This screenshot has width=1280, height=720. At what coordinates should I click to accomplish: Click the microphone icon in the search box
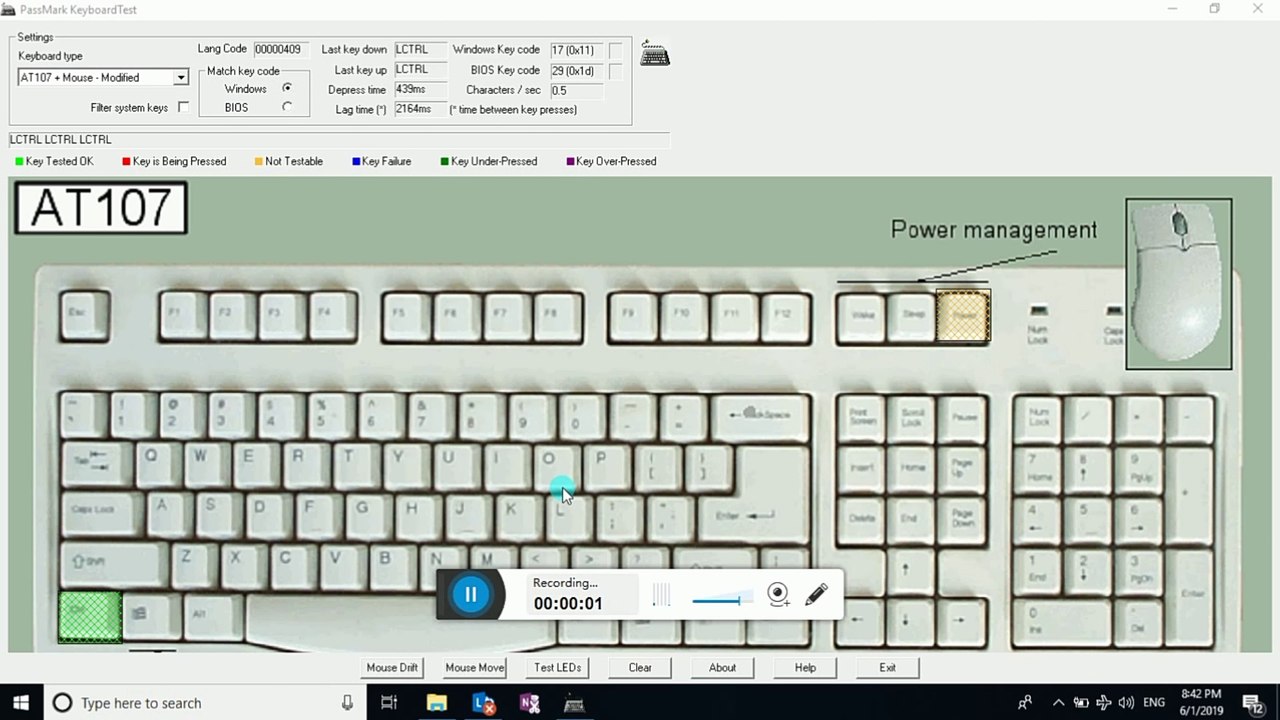347,703
